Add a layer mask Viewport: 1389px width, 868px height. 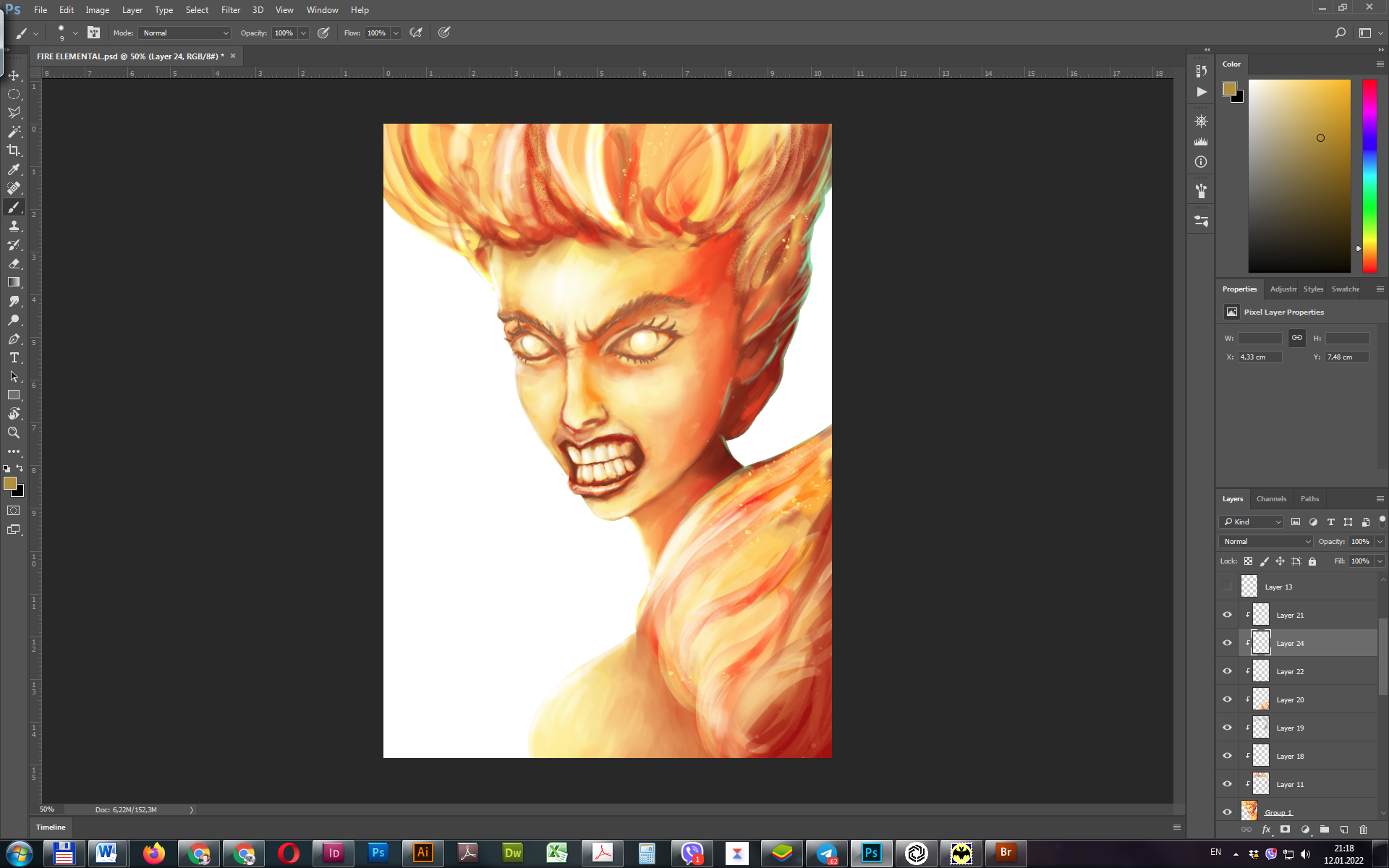pyautogui.click(x=1286, y=830)
